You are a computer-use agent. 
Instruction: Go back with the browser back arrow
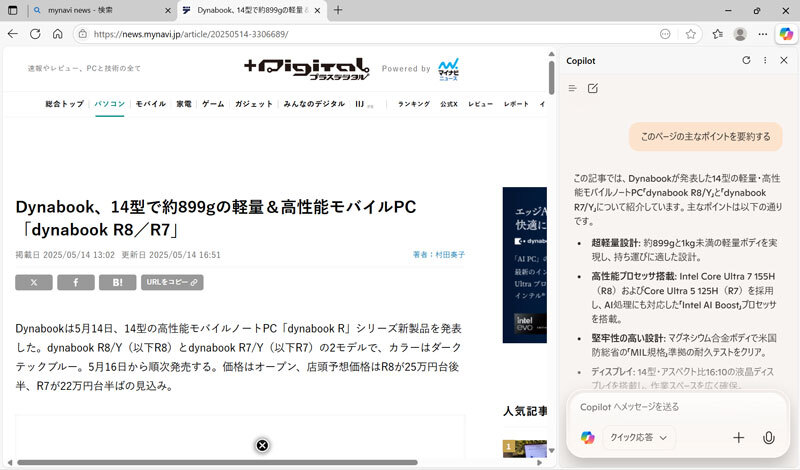click(x=13, y=34)
